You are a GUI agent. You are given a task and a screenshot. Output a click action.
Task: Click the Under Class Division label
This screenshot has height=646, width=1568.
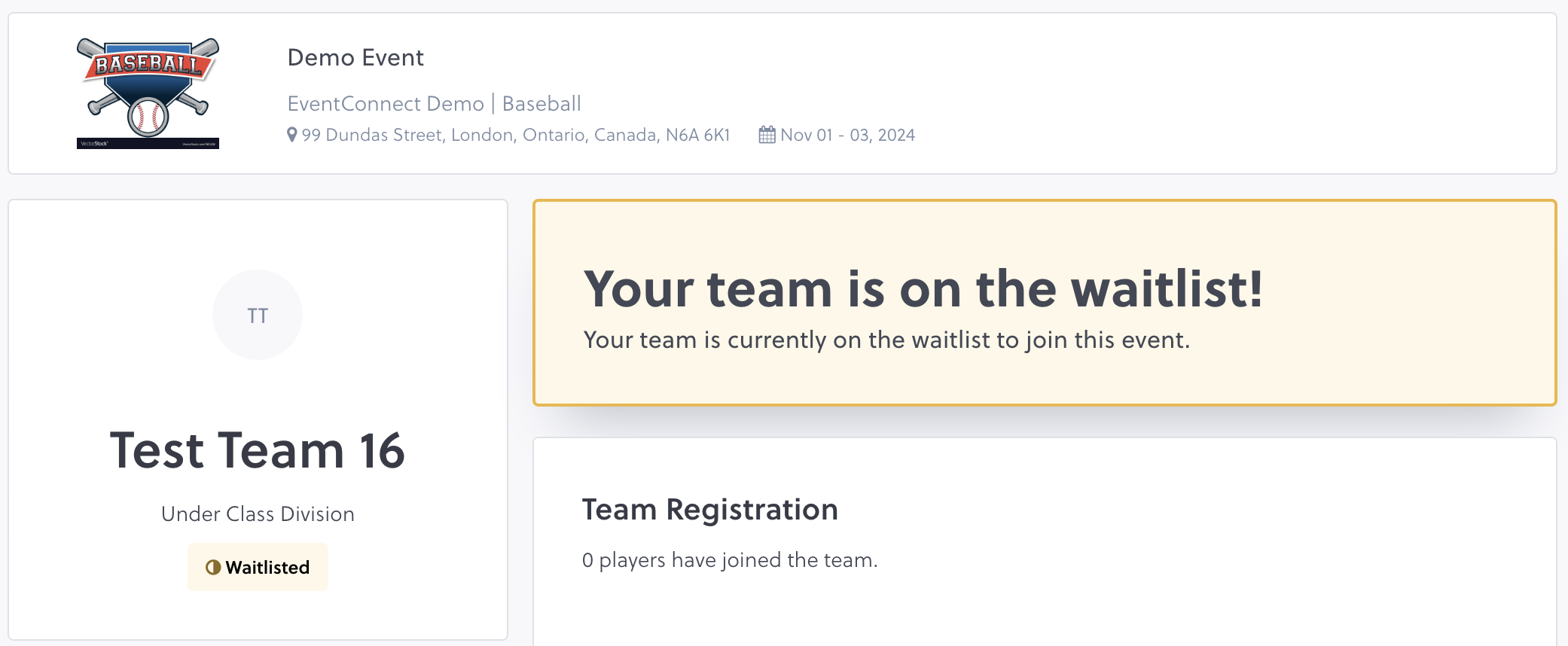258,514
